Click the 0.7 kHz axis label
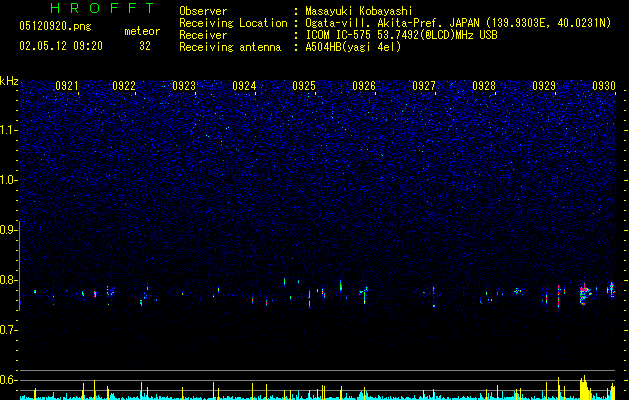629x400 pixels. coord(7,330)
